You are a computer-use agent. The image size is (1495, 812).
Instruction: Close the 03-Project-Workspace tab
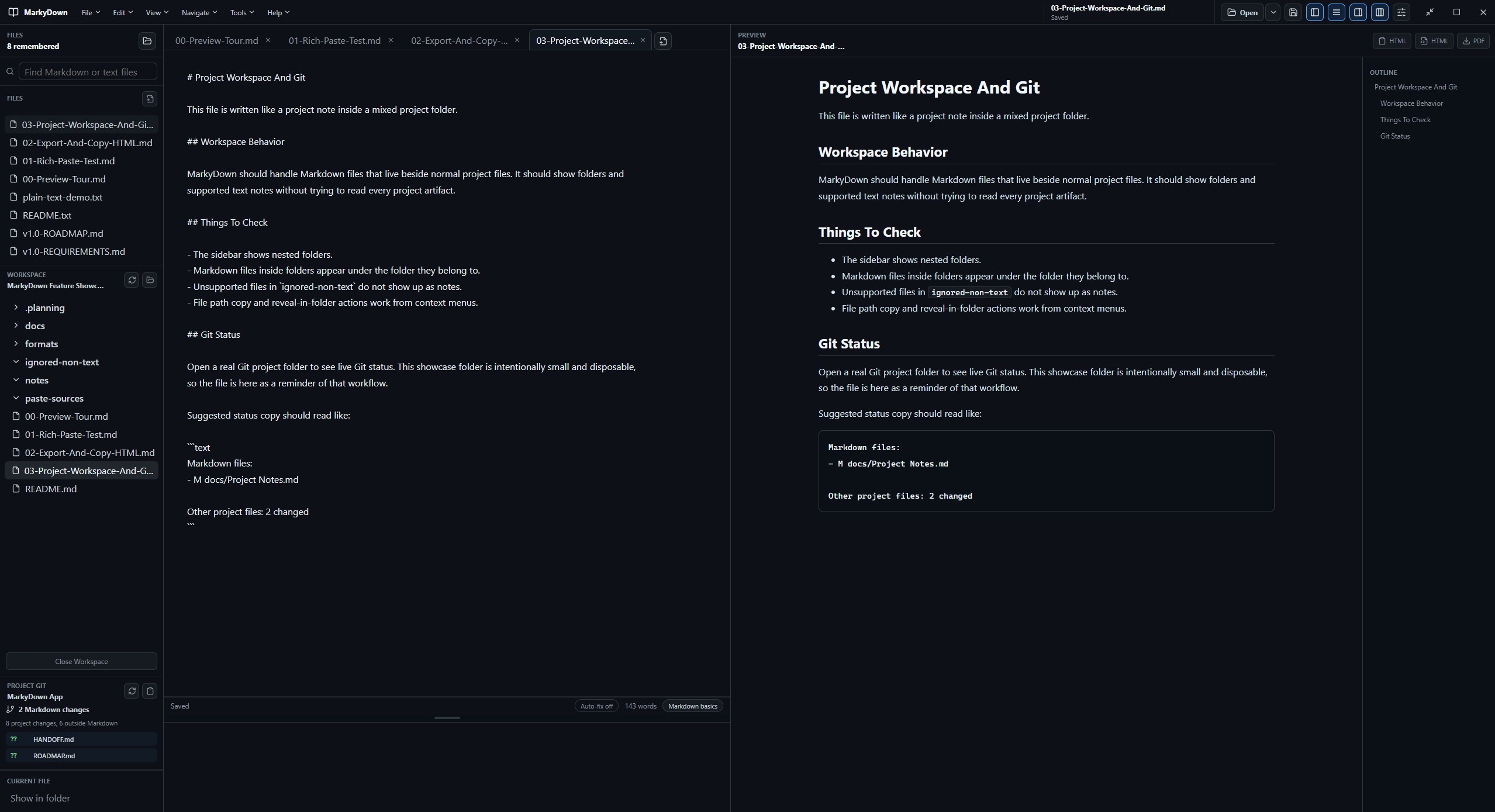pos(643,40)
